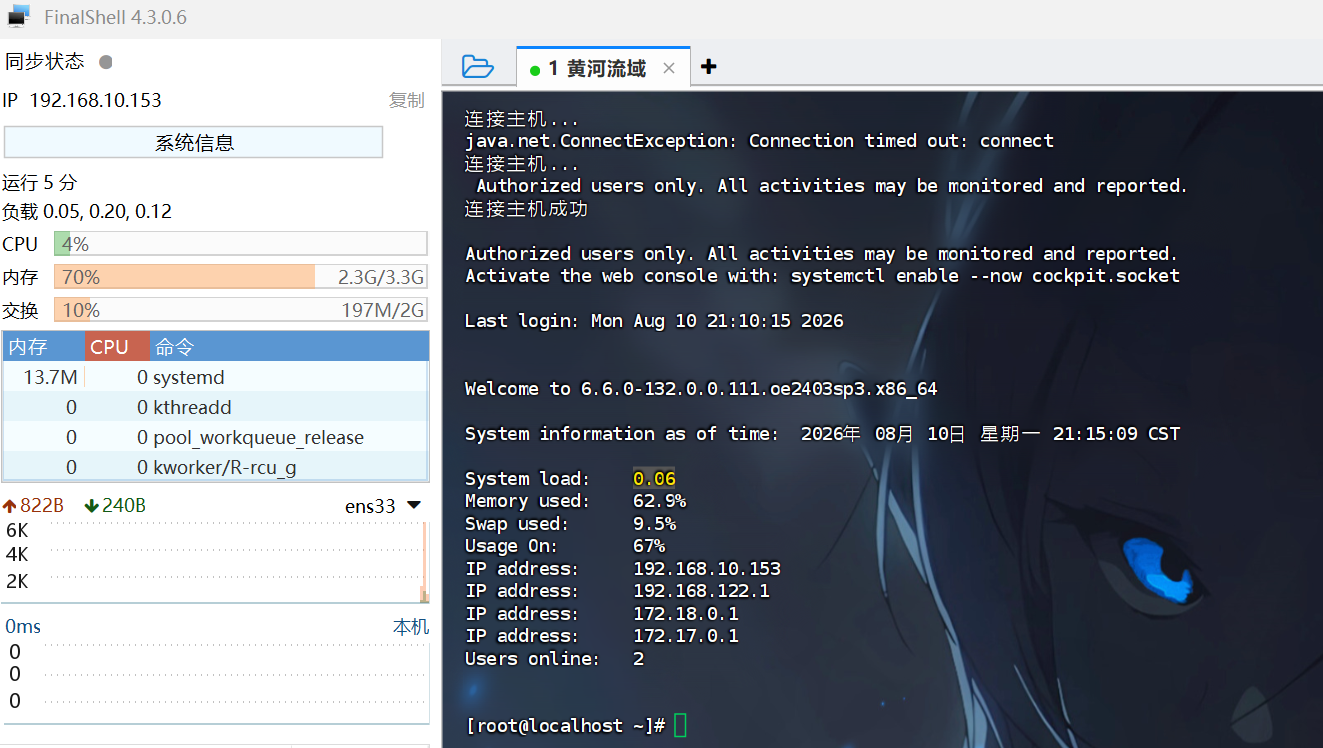Copy the IP address with 复制
This screenshot has width=1323, height=748.
click(x=406, y=100)
